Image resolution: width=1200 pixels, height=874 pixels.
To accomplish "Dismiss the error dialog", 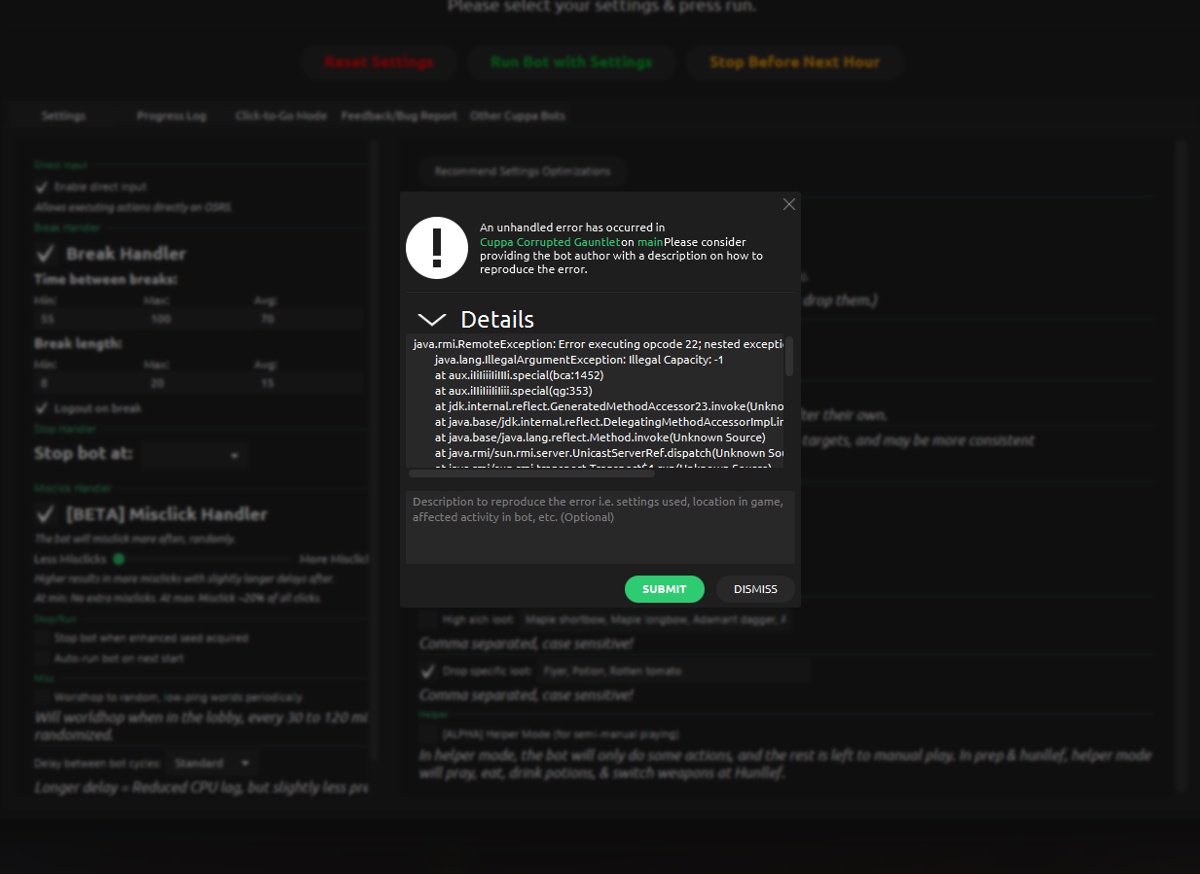I will point(755,589).
